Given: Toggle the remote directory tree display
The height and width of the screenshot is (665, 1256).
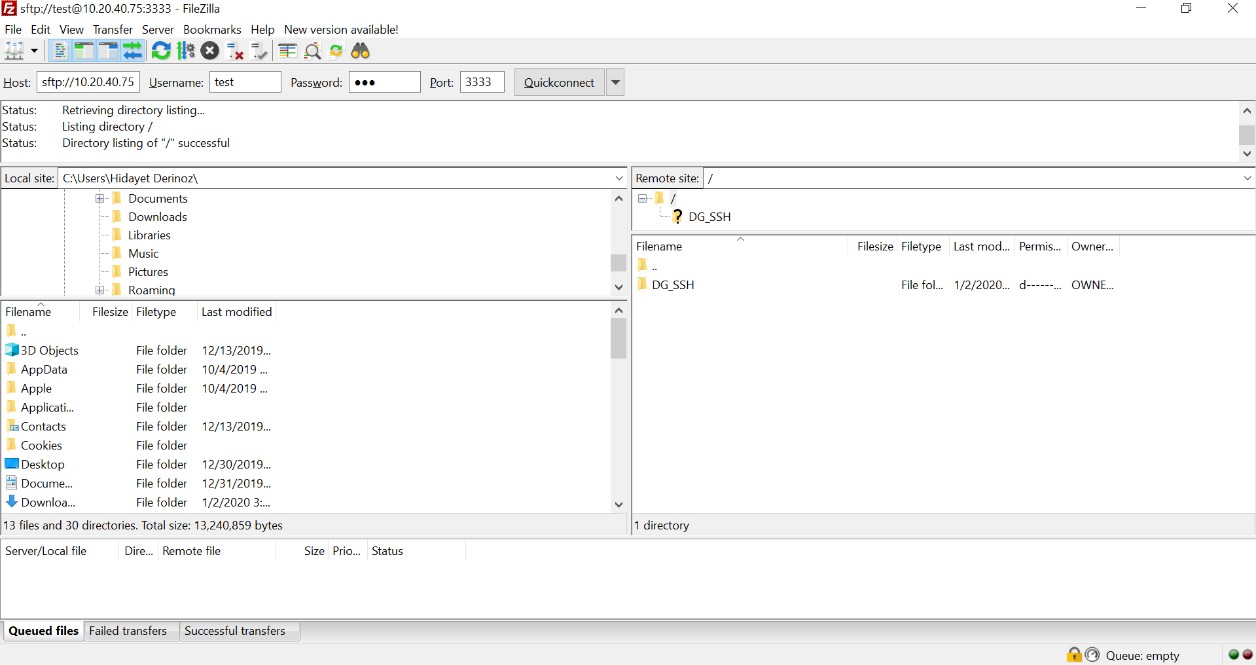Looking at the screenshot, I should click(x=108, y=51).
